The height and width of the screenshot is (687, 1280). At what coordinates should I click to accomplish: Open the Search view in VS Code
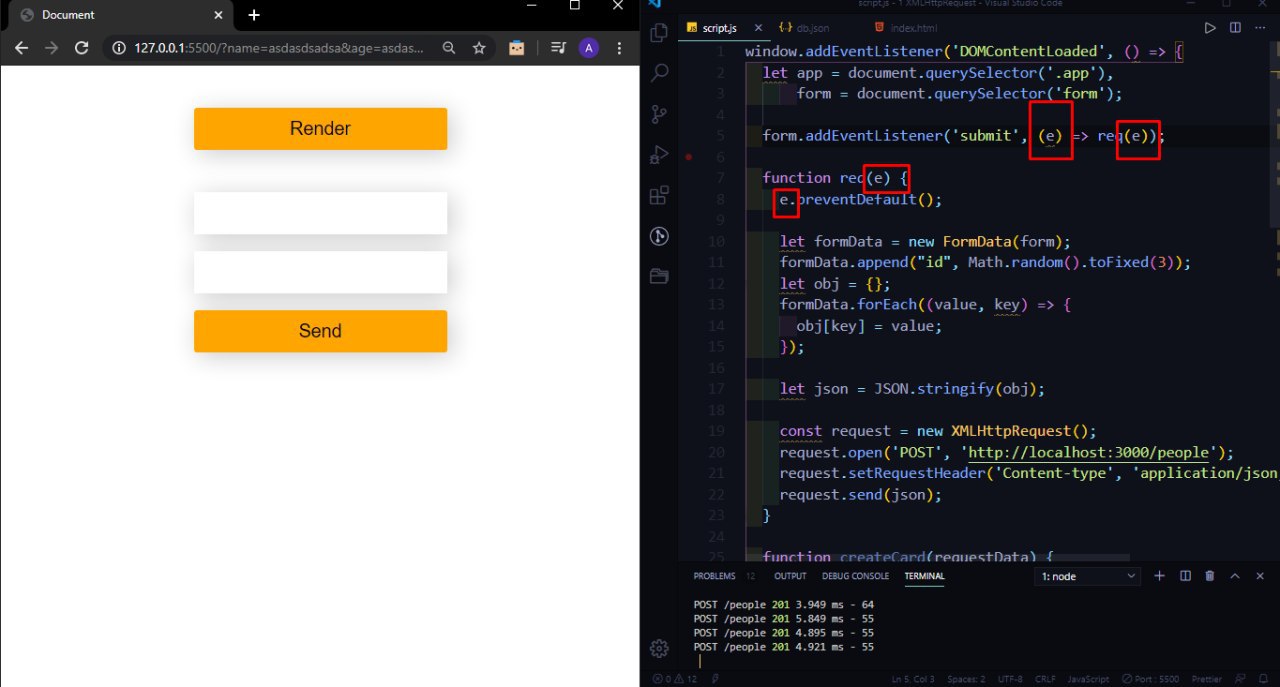659,73
